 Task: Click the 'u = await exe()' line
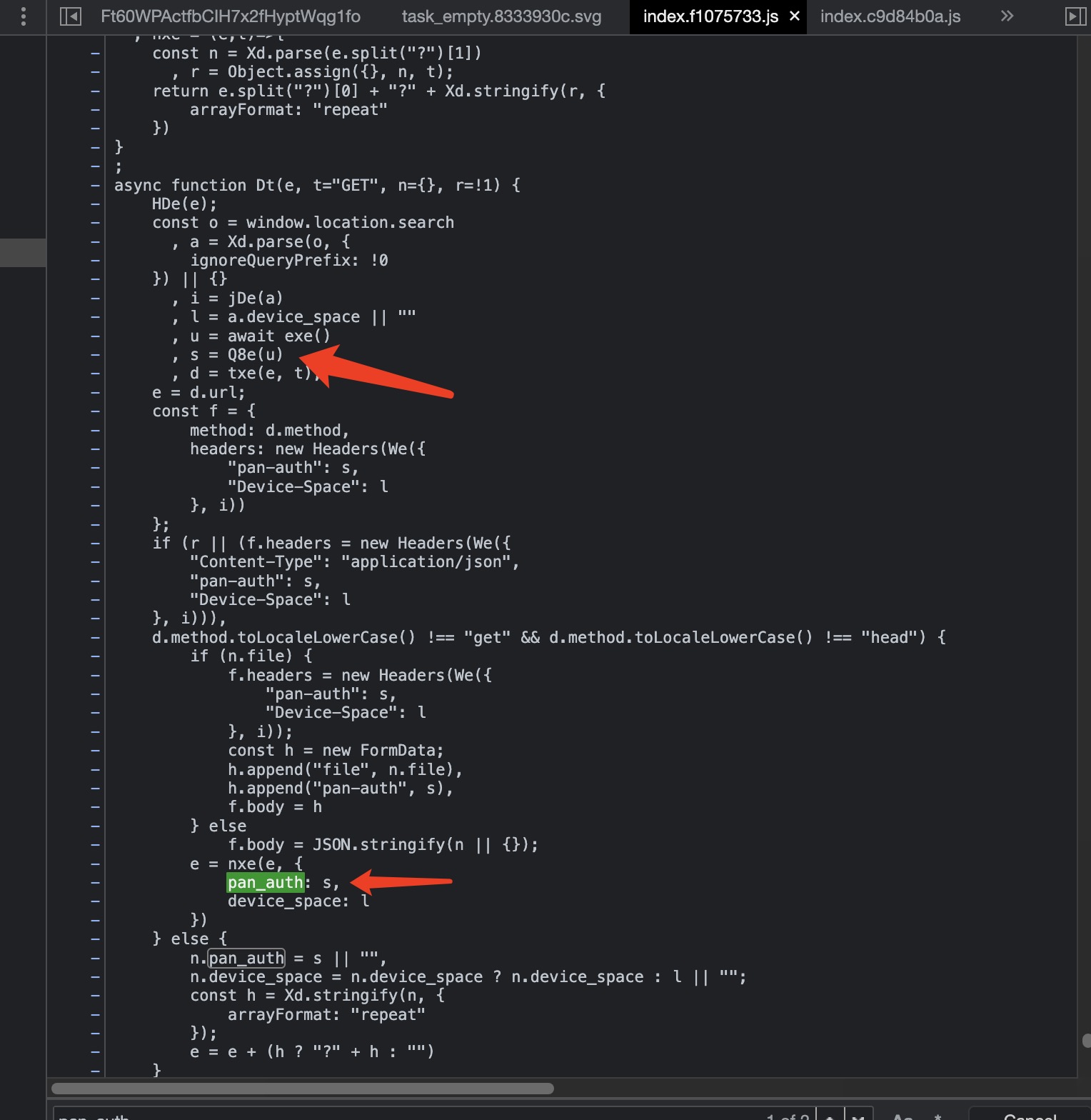click(x=251, y=336)
